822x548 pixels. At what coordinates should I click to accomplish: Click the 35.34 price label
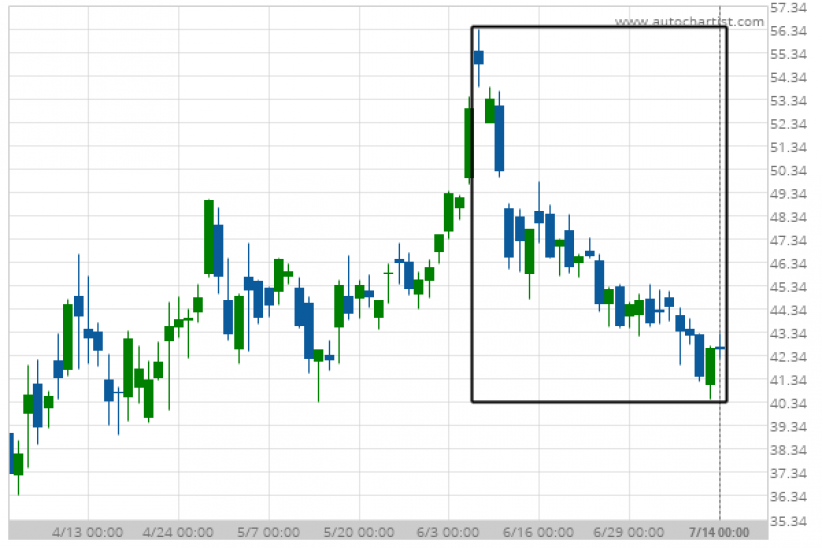click(x=788, y=521)
